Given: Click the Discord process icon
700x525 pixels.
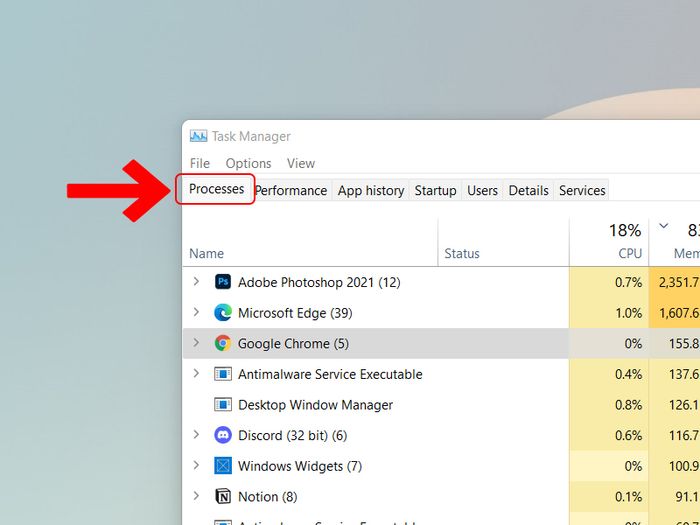Looking at the screenshot, I should pyautogui.click(x=223, y=435).
